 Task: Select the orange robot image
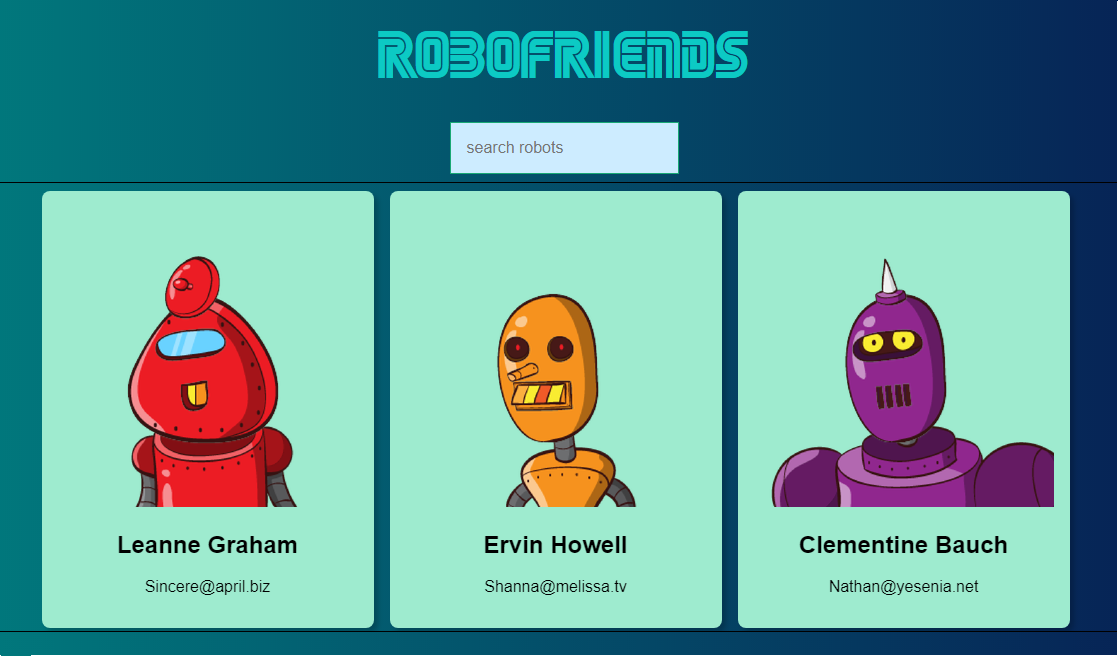(x=556, y=401)
